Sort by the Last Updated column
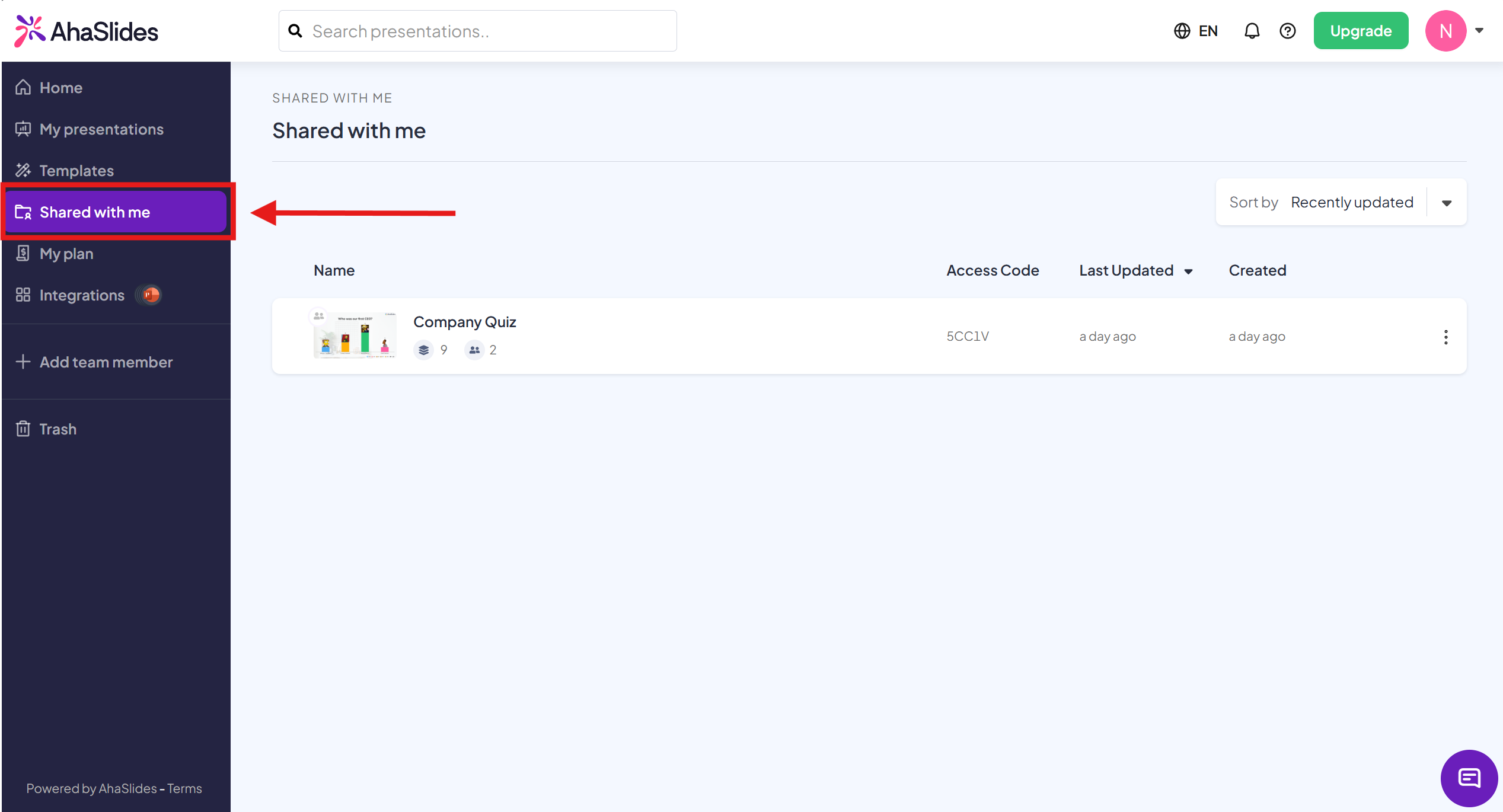 coord(1136,270)
